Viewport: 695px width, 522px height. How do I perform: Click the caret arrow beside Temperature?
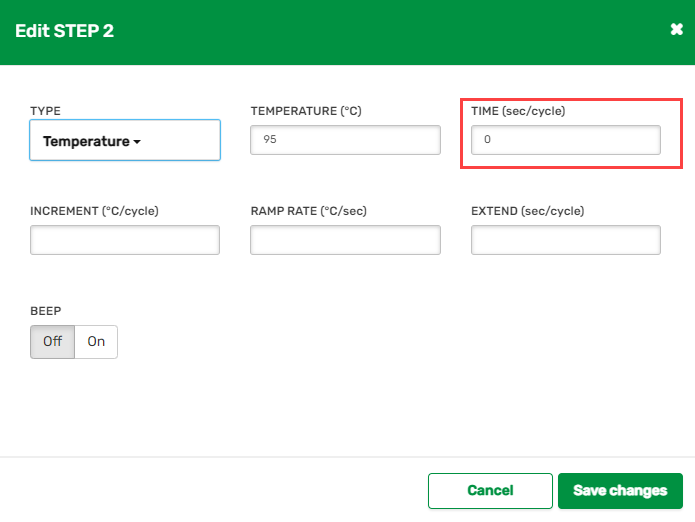[x=137, y=142]
